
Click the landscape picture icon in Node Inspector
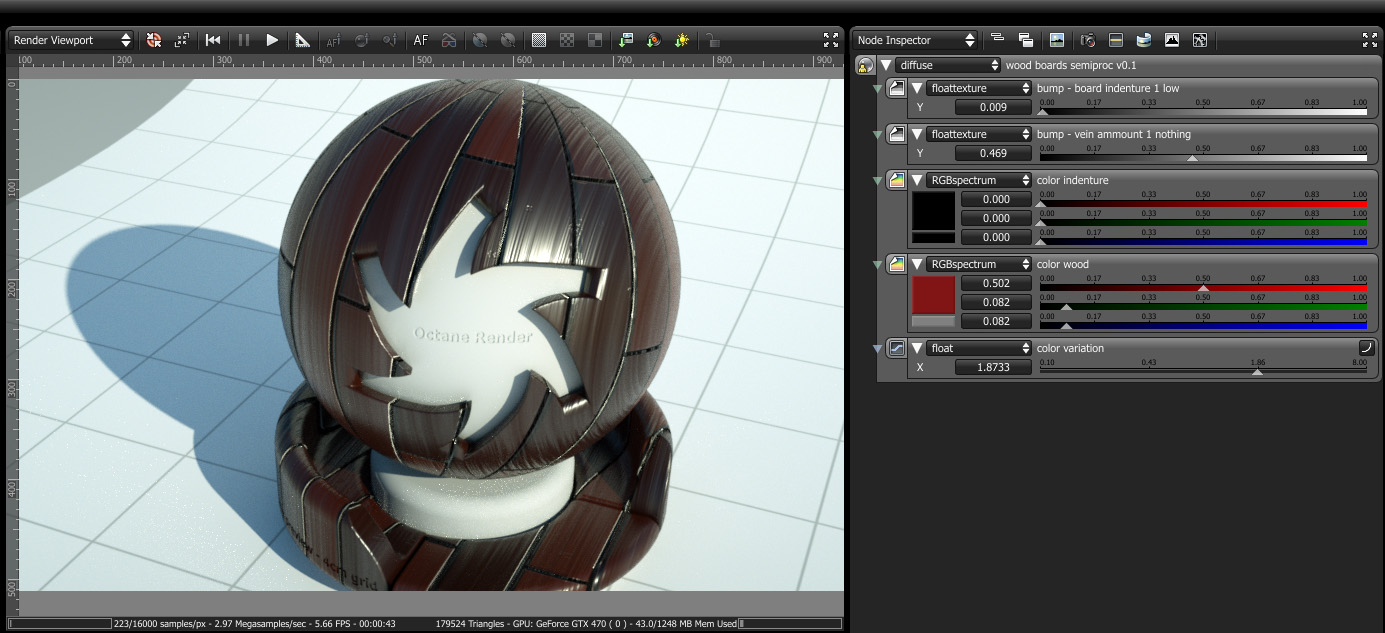click(1057, 40)
